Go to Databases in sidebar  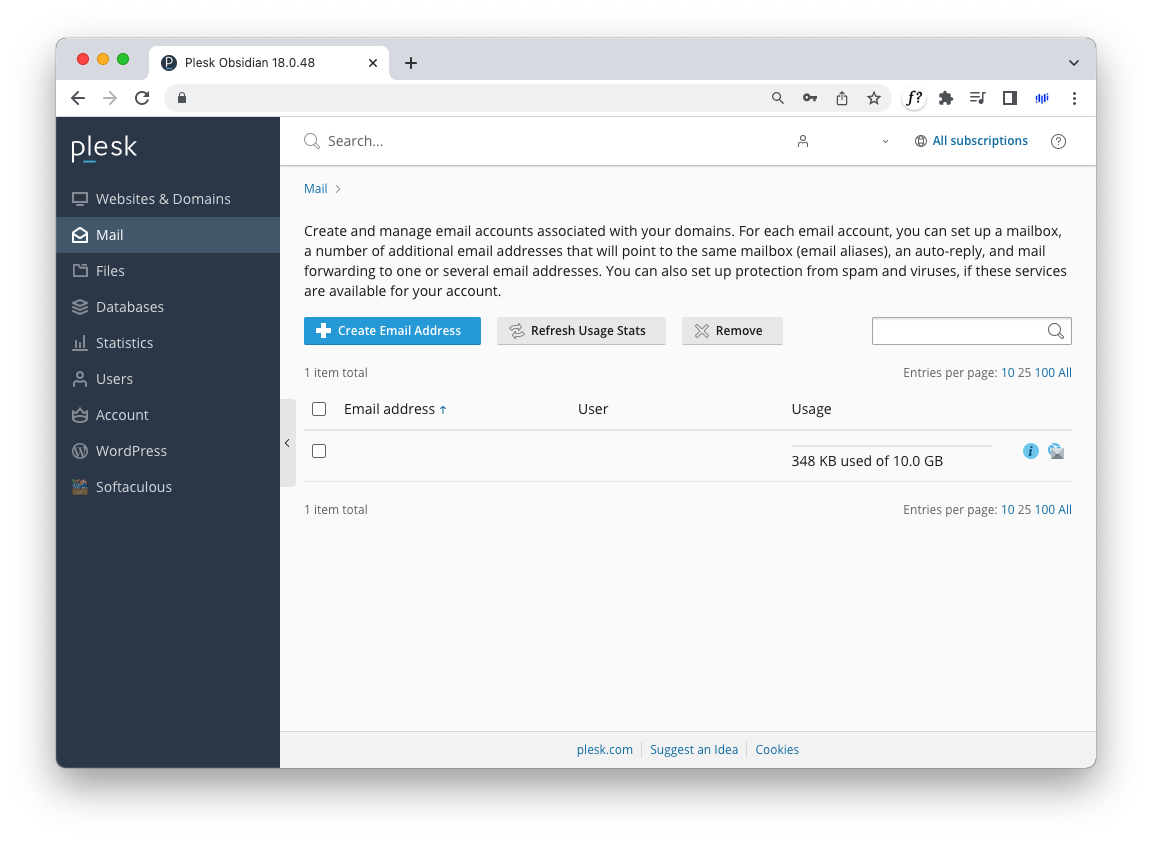[x=130, y=307]
